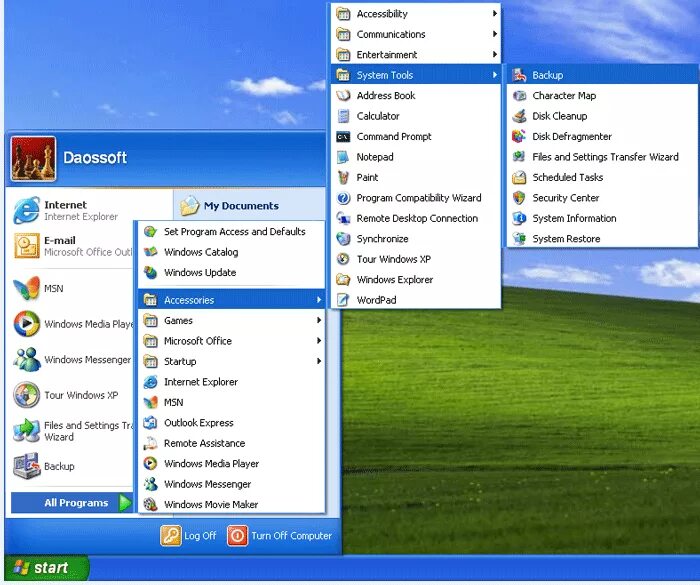Open Security Center shield icon
The width and height of the screenshot is (700, 585).
[519, 198]
